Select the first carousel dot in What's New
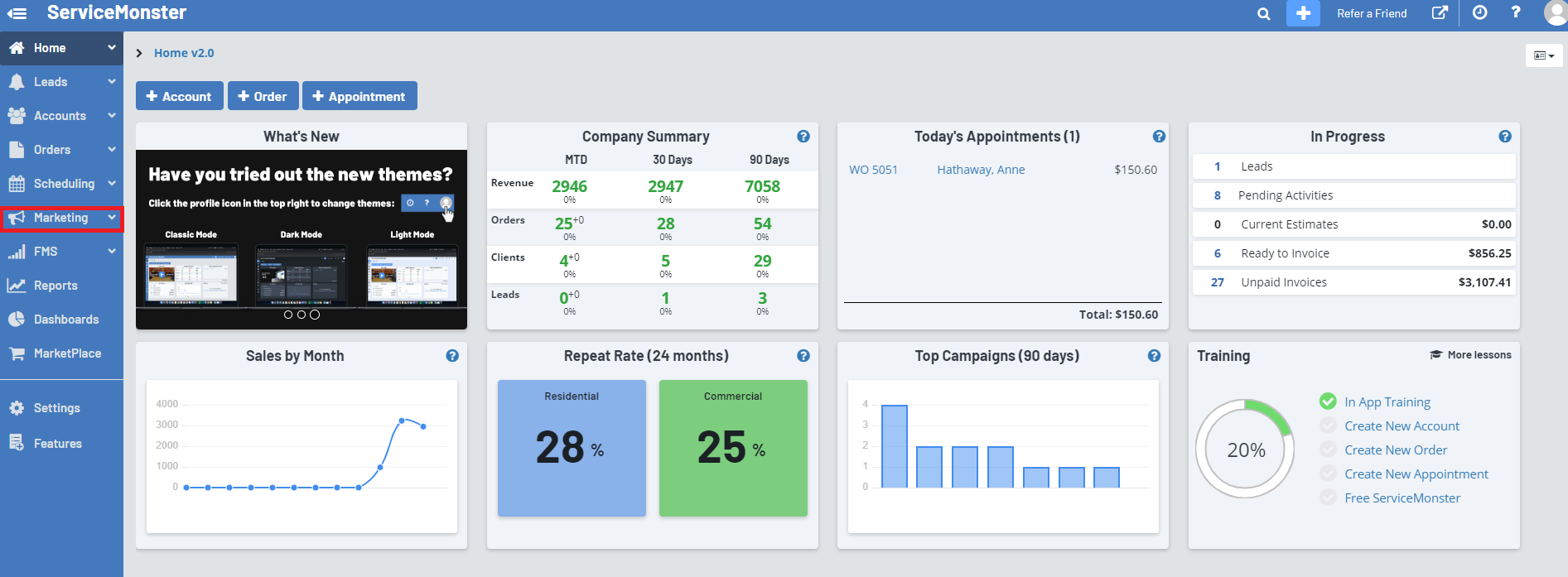This screenshot has width=1568, height=577. pyautogui.click(x=288, y=315)
